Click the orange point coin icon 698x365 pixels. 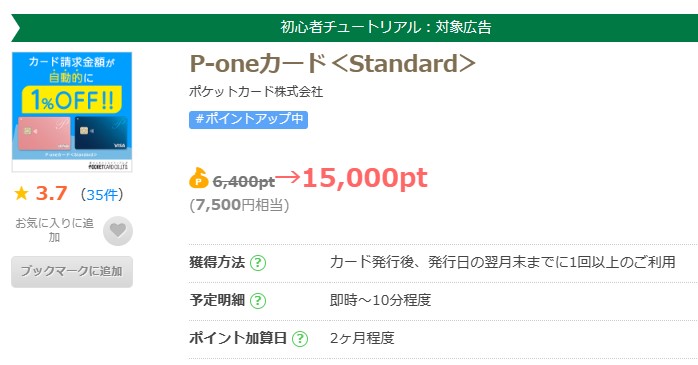[199, 178]
